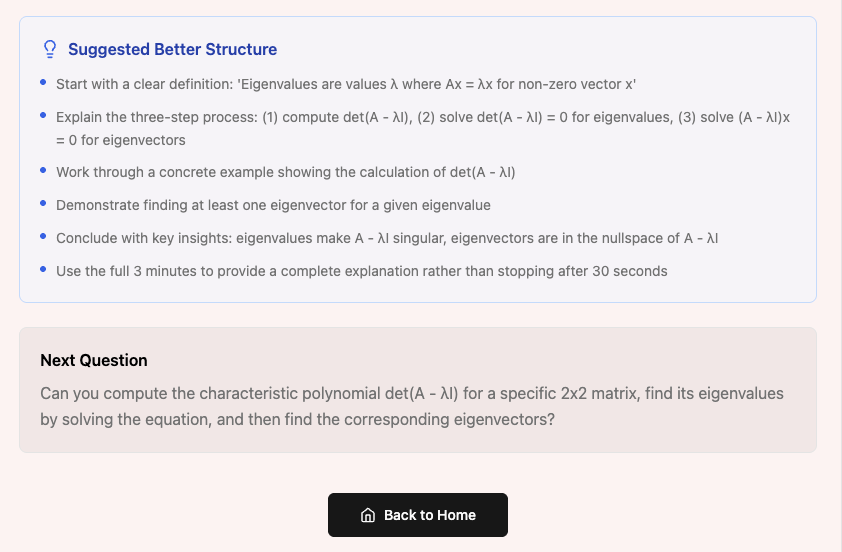Click the 'Work through a concrete example' suggestion
Screen dimensions: 842x552
coord(285,172)
